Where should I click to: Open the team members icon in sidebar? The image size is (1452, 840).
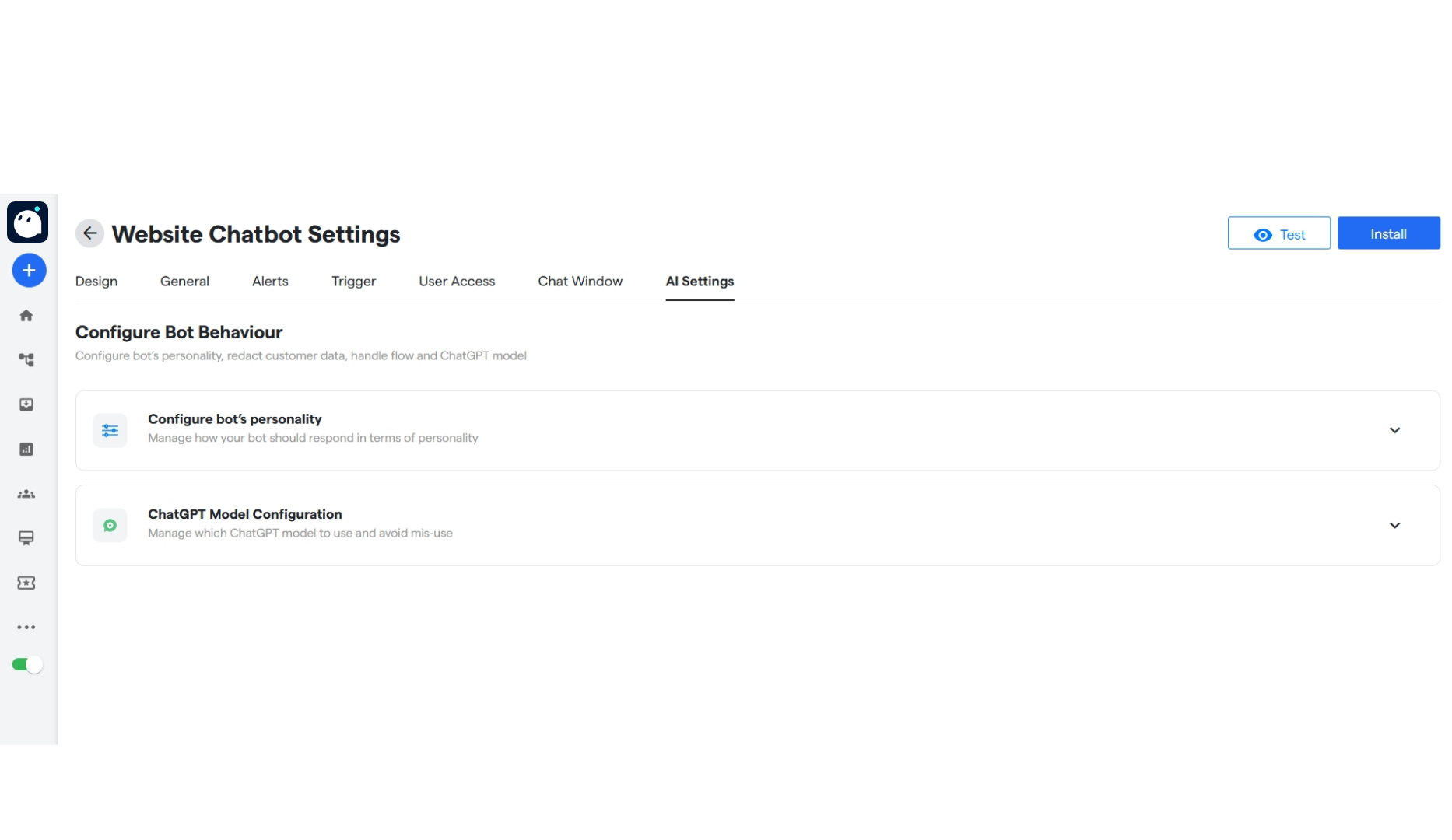(26, 494)
